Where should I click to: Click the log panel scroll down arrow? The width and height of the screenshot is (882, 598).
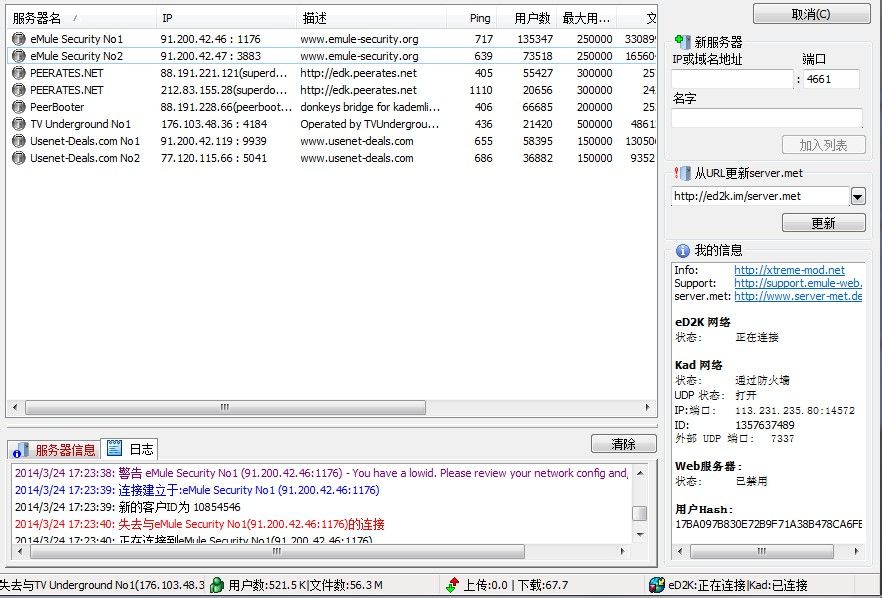click(x=640, y=534)
